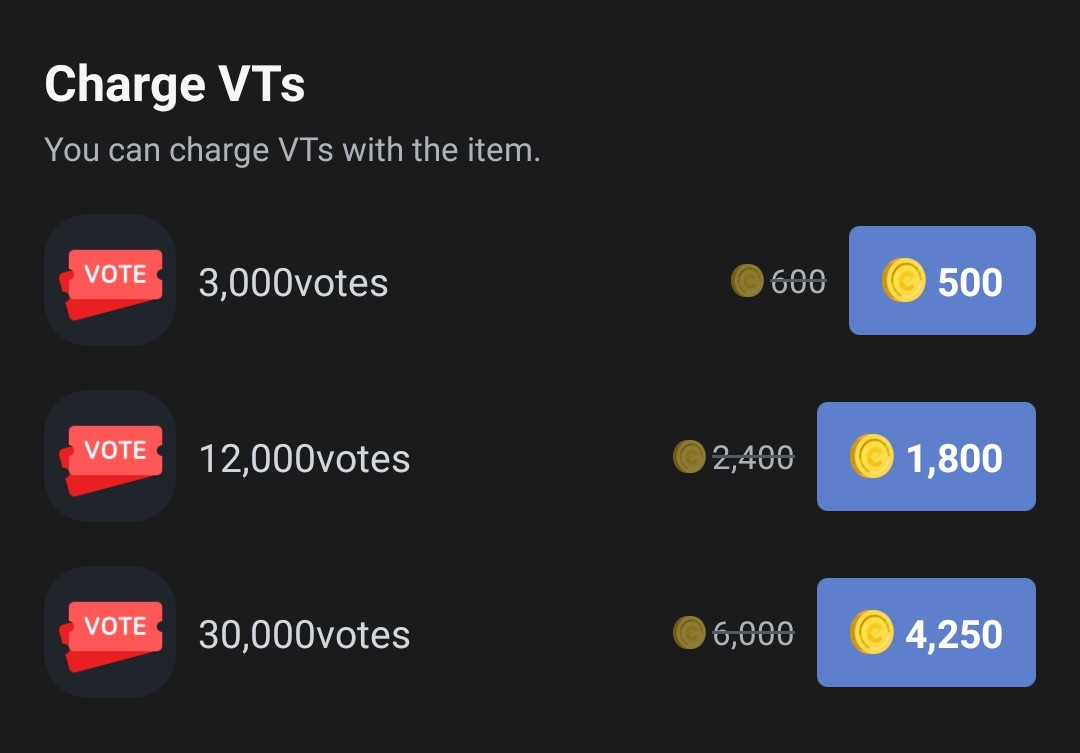The width and height of the screenshot is (1080, 753).
Task: Tap the gold coin inside the 4,250 button
Action: point(872,633)
